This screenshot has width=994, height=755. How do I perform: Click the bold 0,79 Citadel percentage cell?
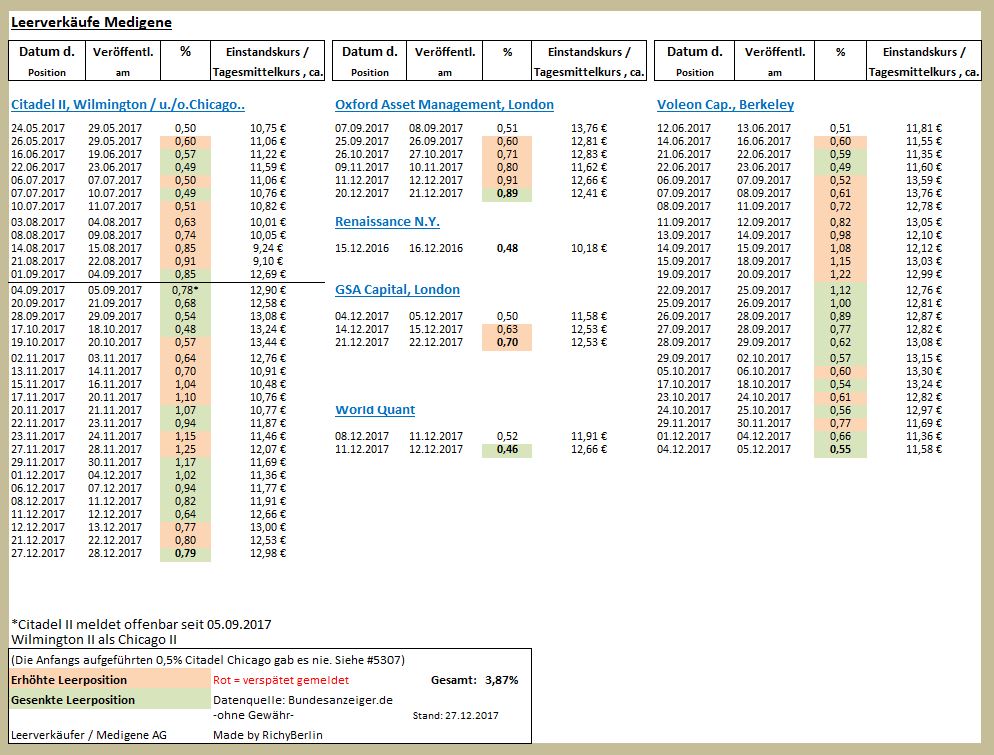coord(185,553)
